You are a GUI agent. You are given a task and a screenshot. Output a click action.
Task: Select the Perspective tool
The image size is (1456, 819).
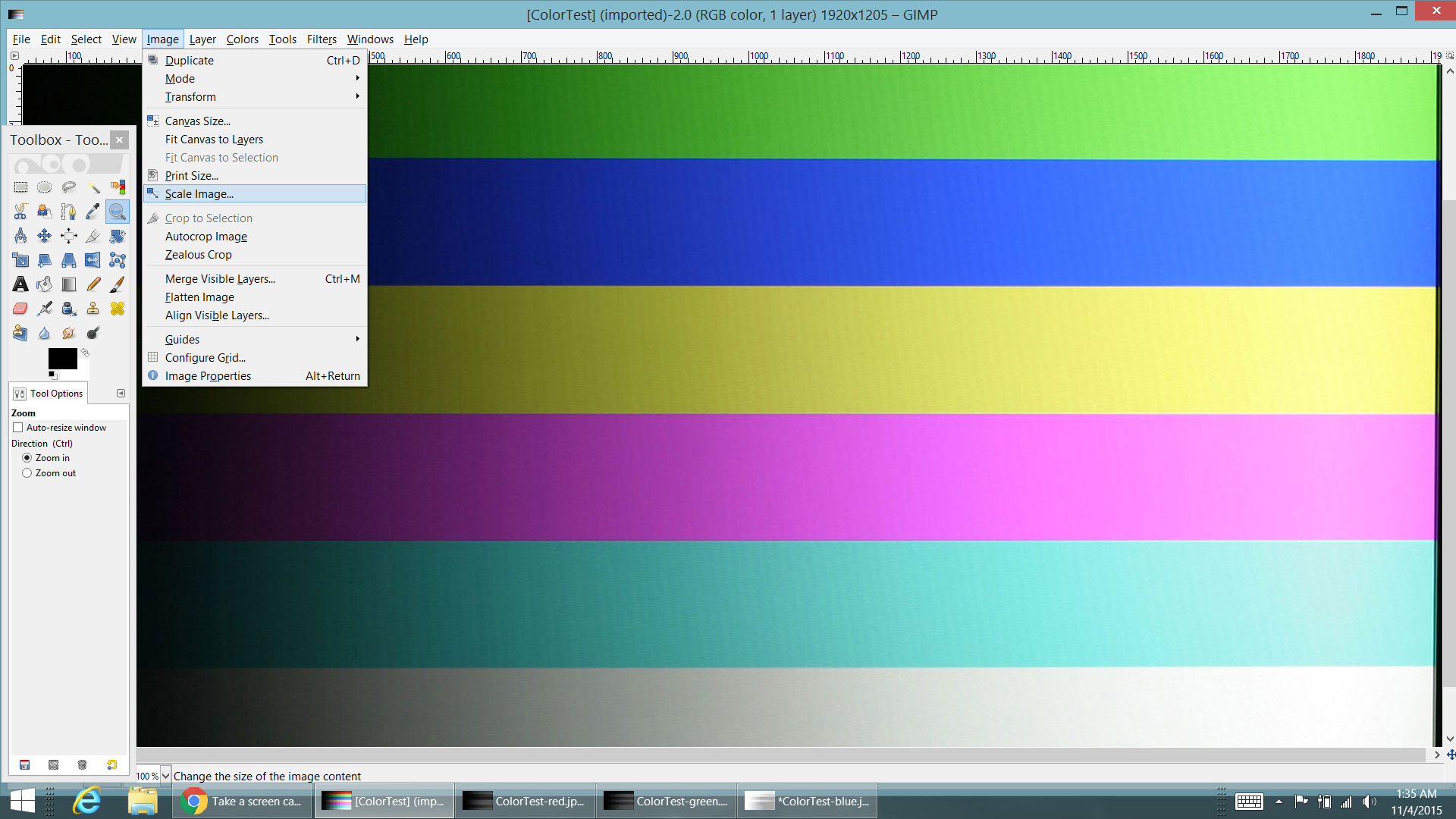69,260
